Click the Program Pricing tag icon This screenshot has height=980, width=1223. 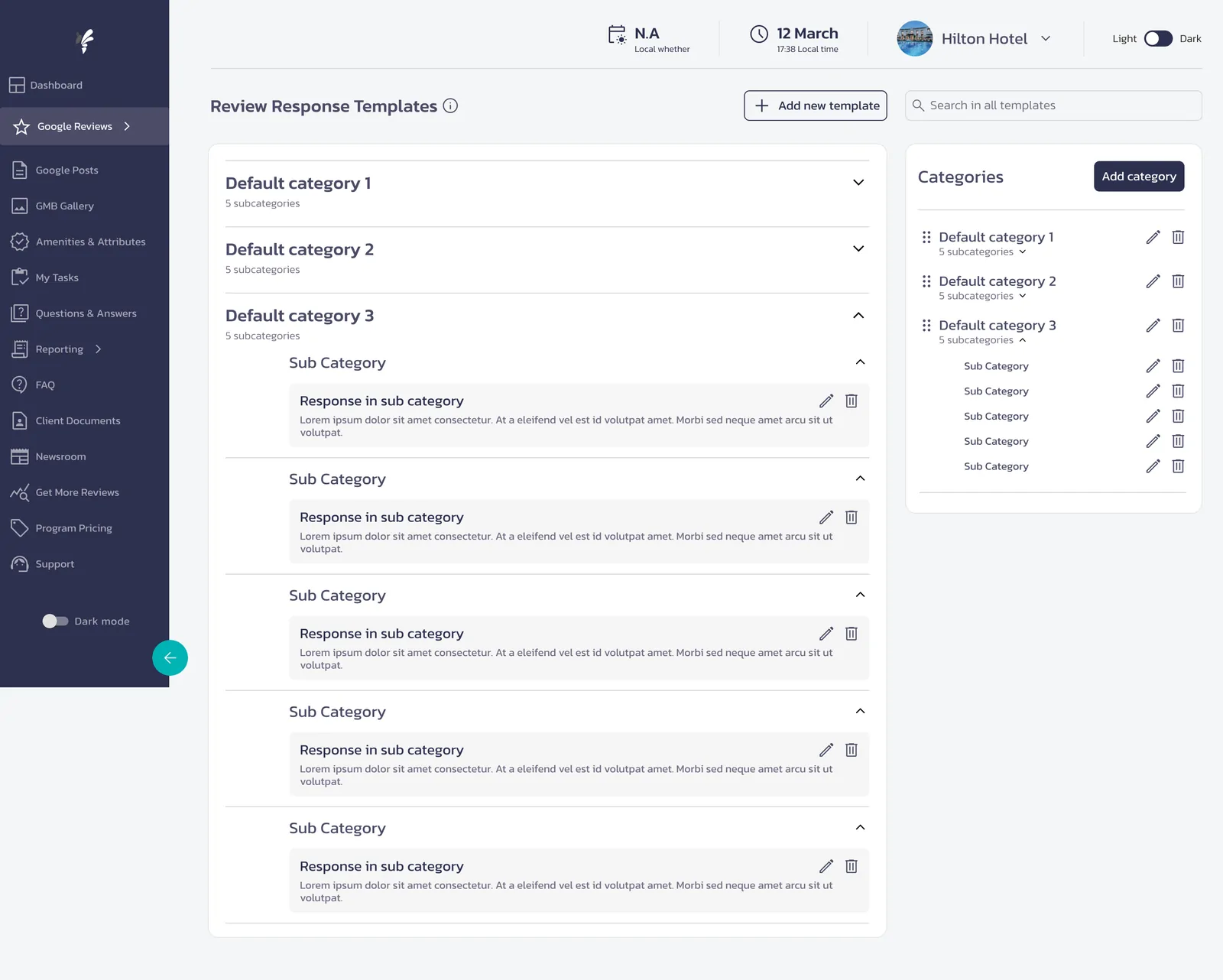tap(19, 528)
